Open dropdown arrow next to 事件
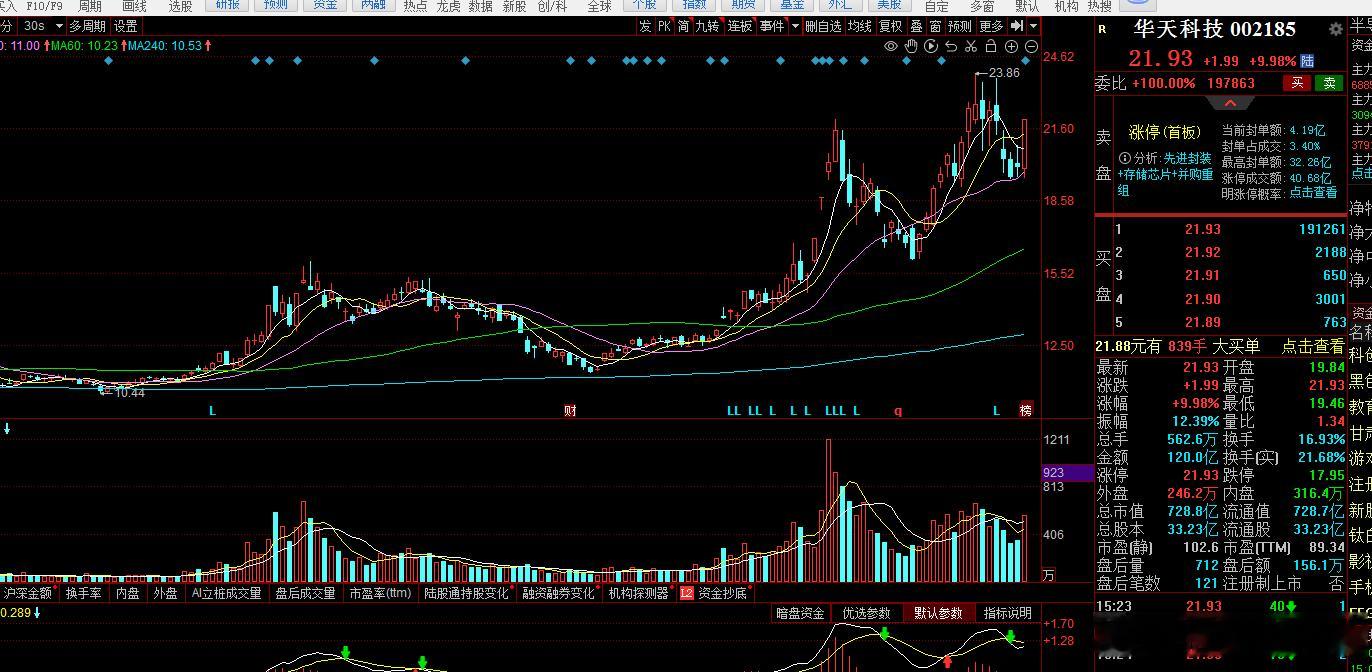Viewport: 1372px width, 672px height. (x=795, y=26)
